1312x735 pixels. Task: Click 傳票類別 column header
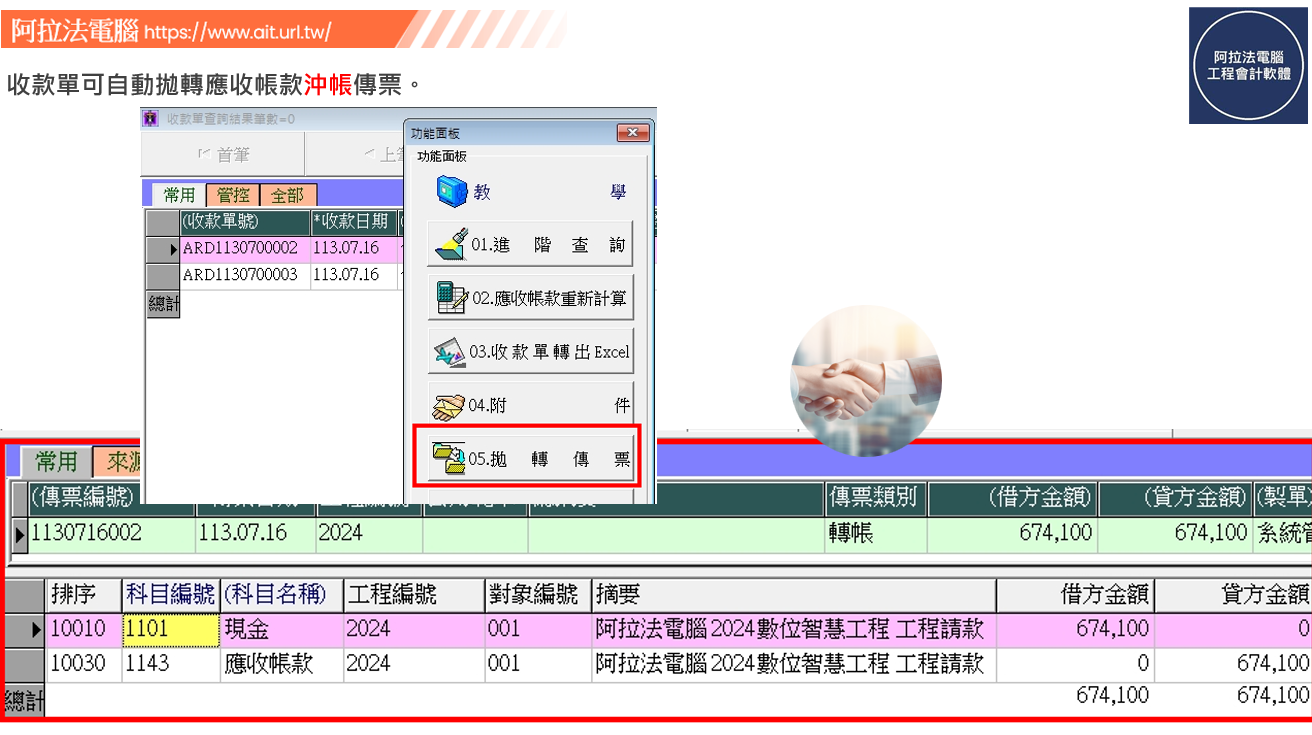click(x=876, y=496)
